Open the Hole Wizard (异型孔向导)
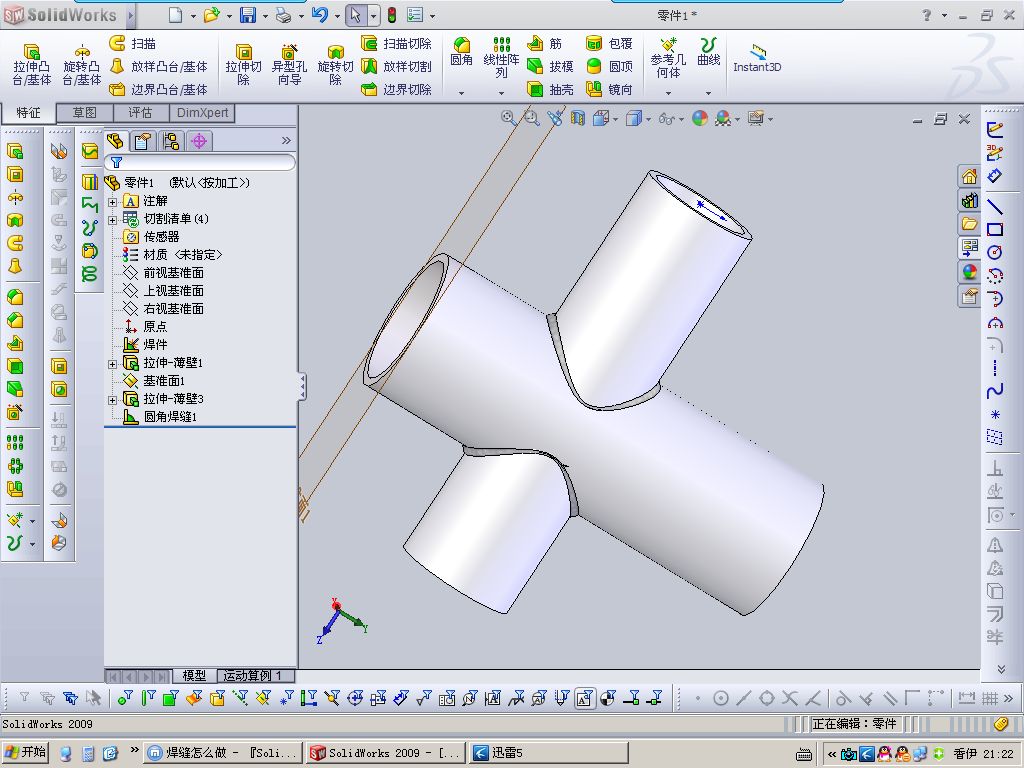The image size is (1024, 768). tap(289, 65)
